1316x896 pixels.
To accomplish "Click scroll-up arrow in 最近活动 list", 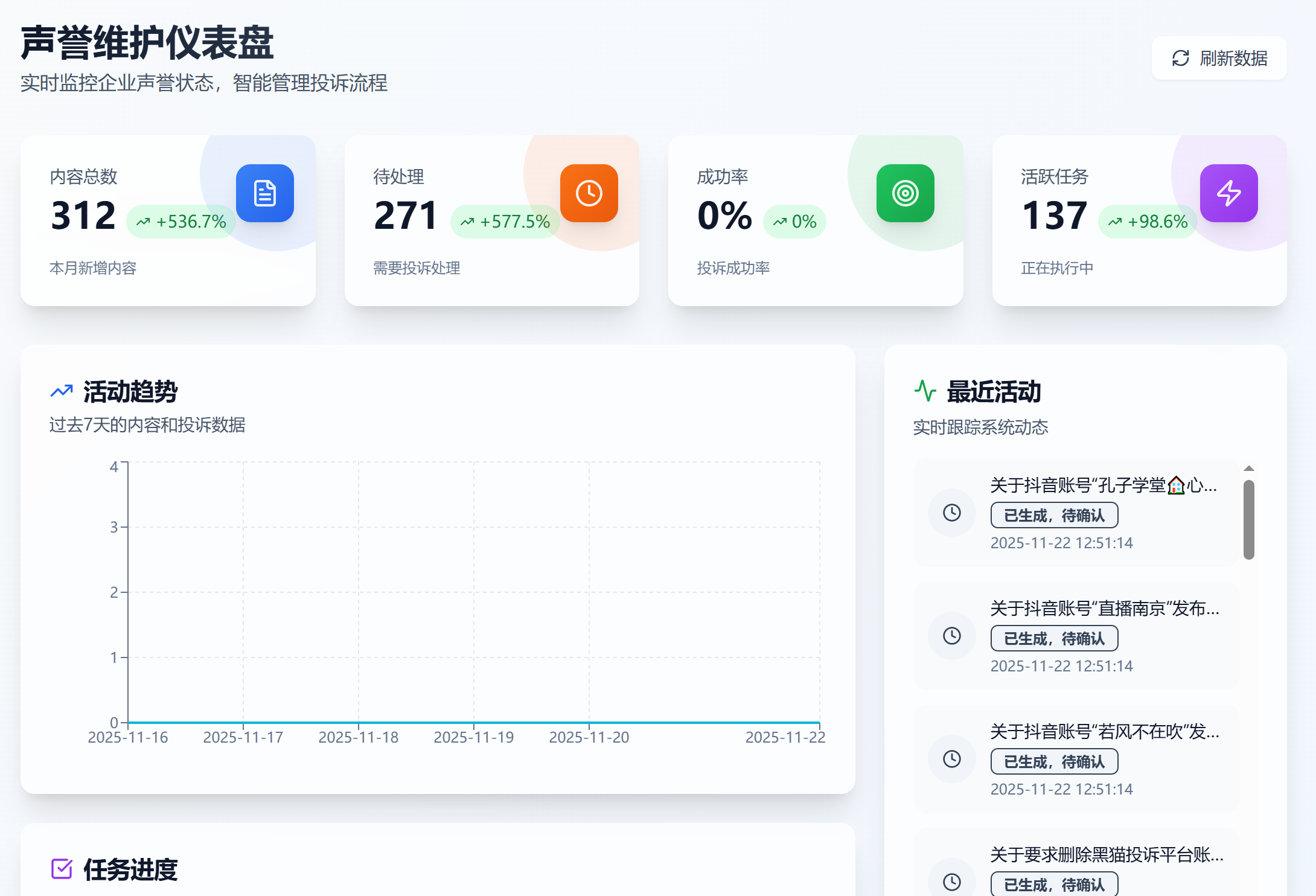I will click(1249, 469).
